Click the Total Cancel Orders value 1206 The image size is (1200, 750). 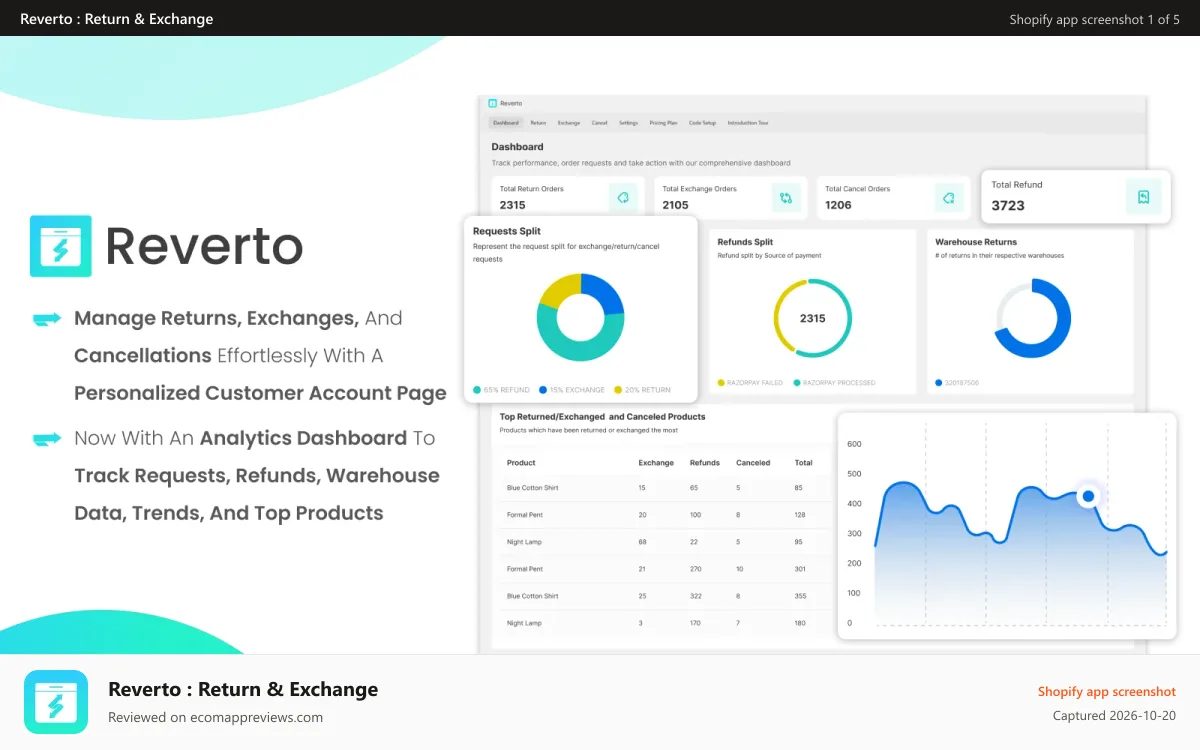(x=838, y=205)
